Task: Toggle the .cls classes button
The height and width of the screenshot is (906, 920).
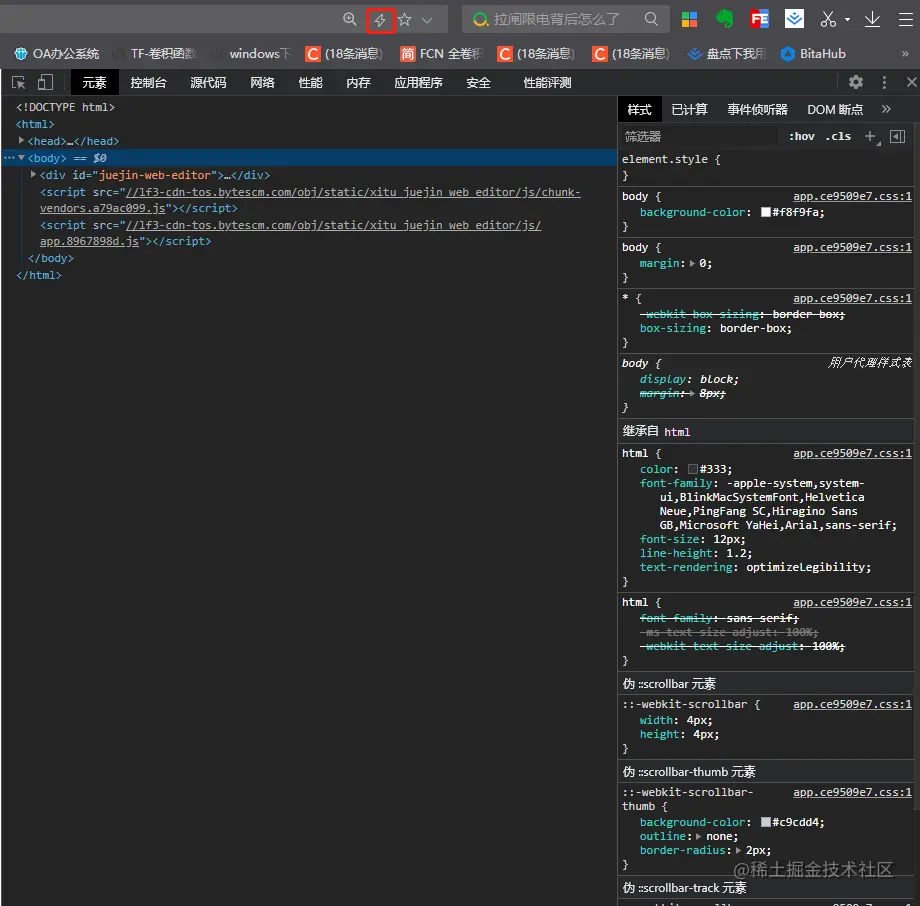Action: (x=838, y=136)
